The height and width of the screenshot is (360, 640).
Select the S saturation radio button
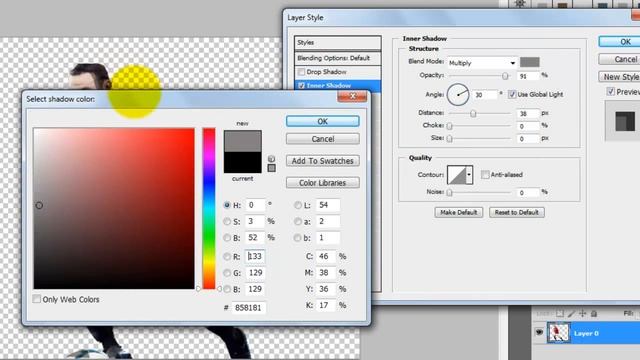click(x=227, y=221)
